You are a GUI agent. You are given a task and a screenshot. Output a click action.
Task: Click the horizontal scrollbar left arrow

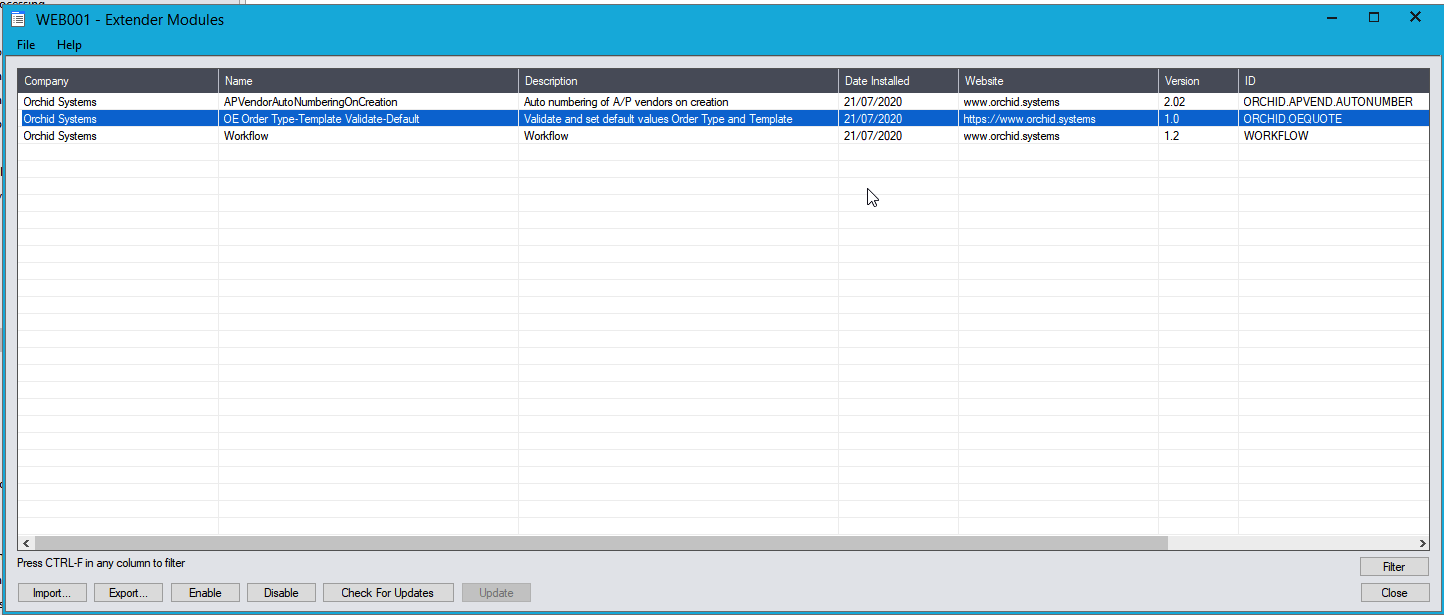coord(25,543)
